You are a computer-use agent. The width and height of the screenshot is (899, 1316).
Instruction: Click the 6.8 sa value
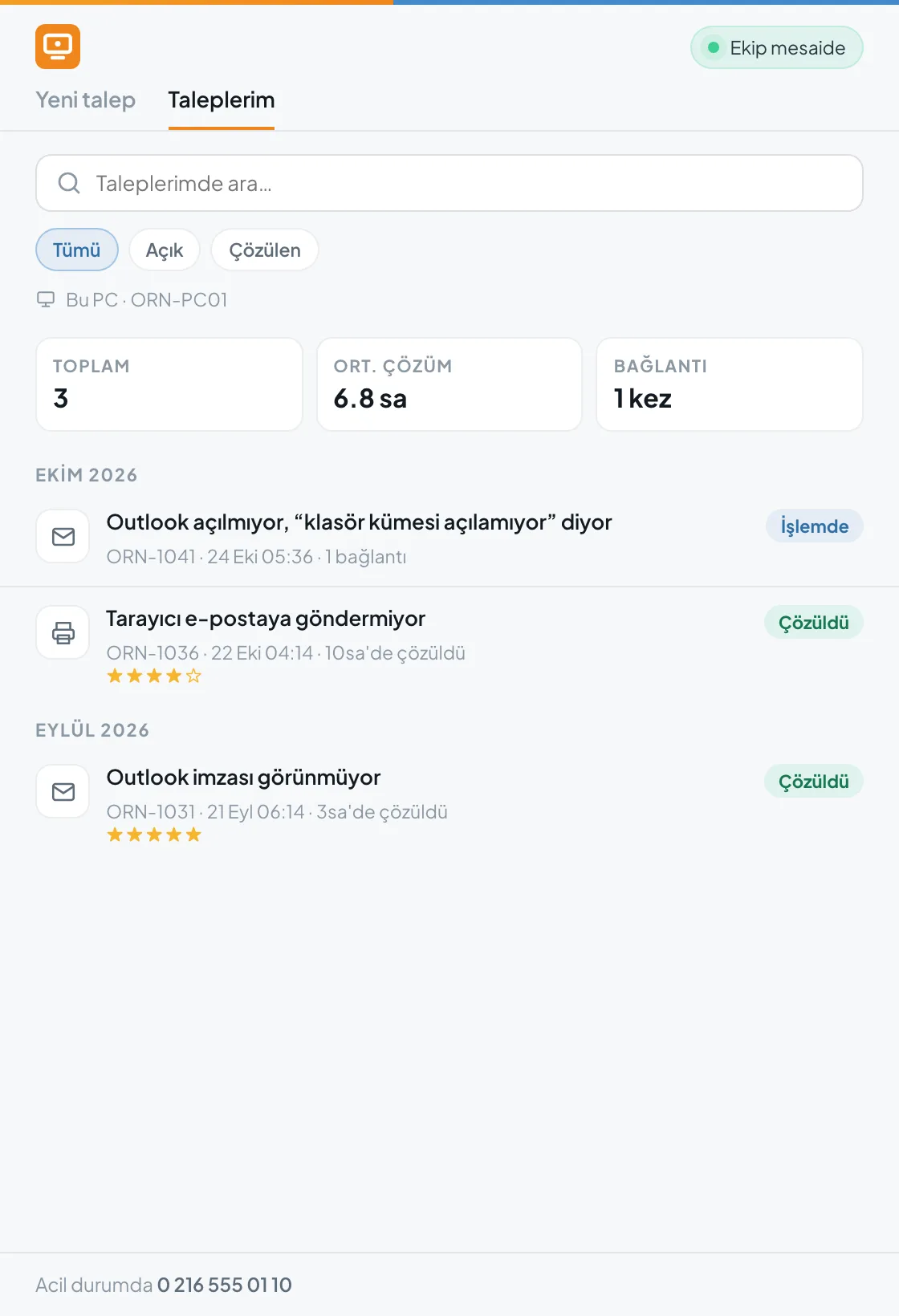[370, 399]
